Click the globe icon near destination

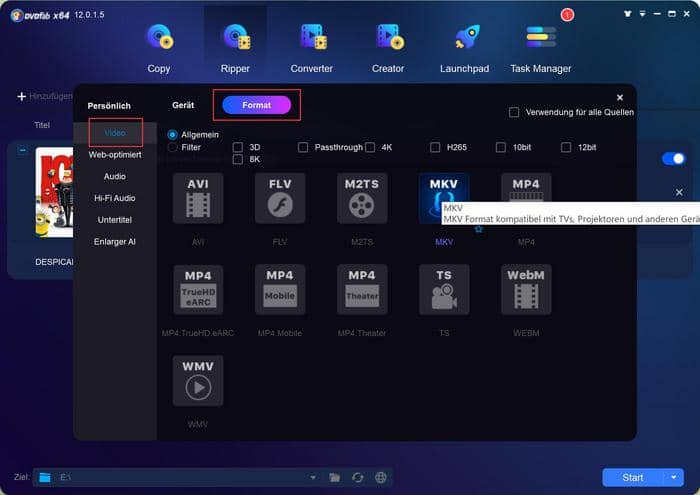[x=381, y=478]
